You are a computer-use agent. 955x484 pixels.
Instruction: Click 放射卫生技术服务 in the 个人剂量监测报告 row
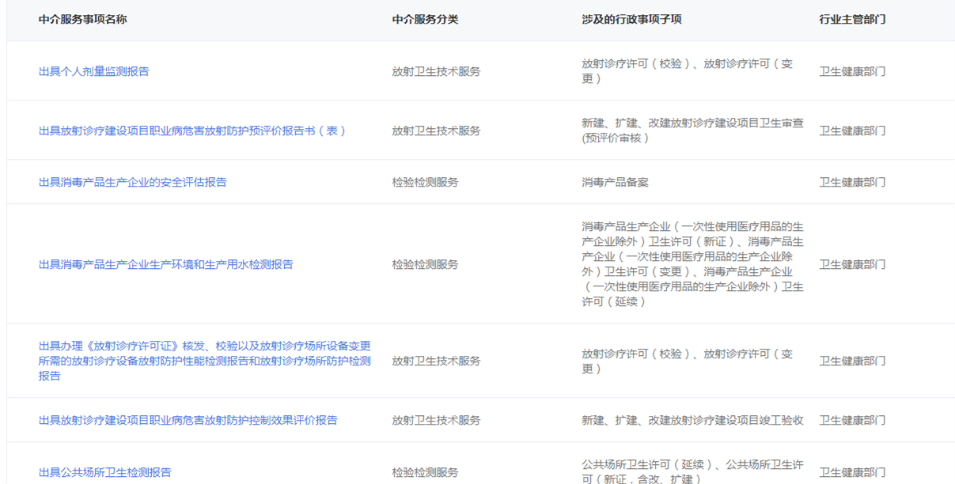tap(436, 71)
